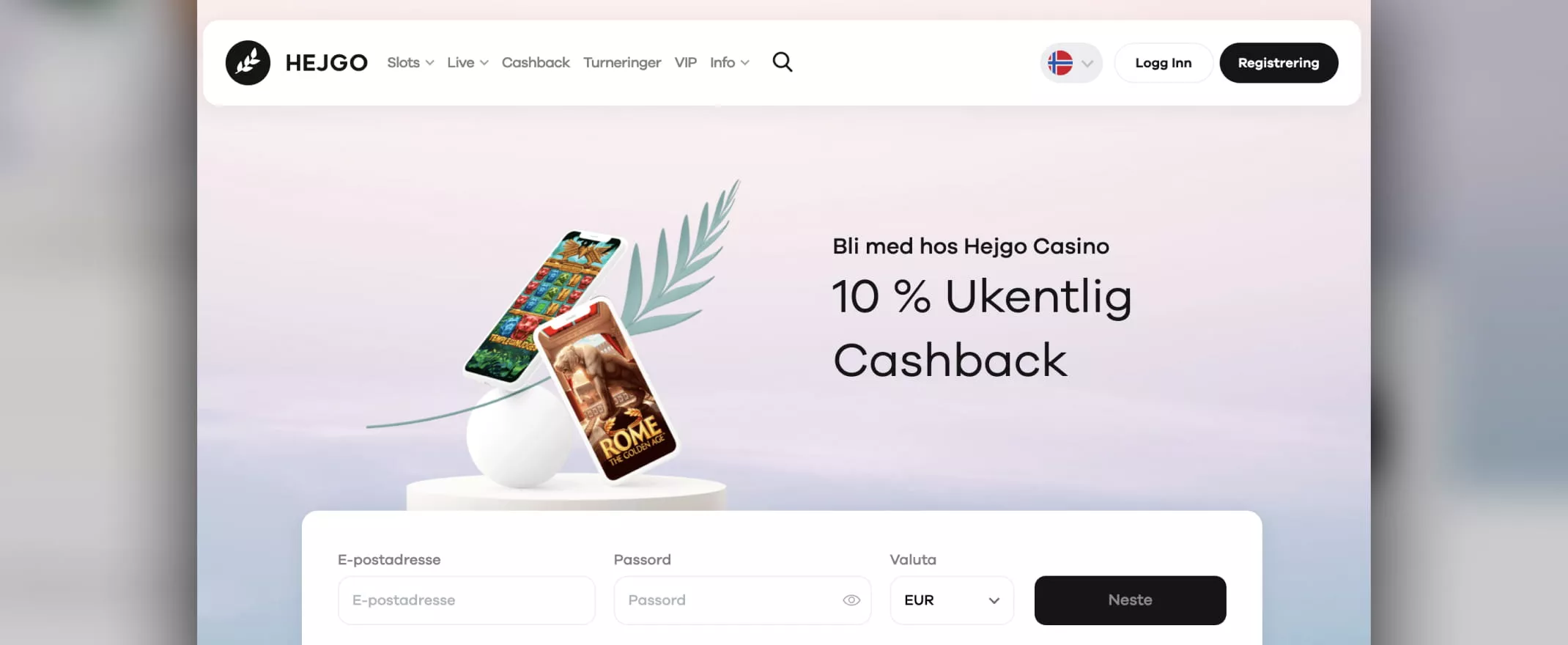The image size is (1568, 645).
Task: Focus the E-postadresse input field
Action: (466, 600)
